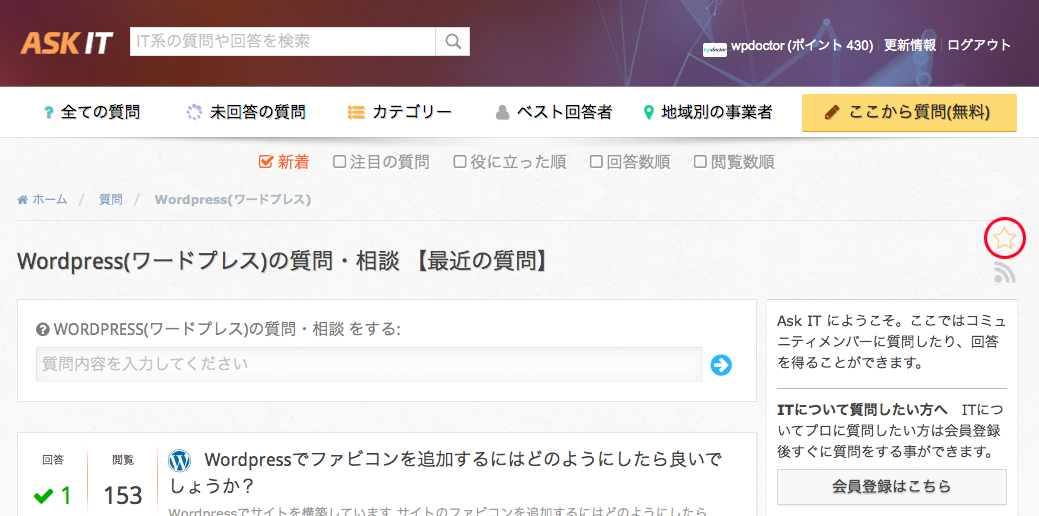
Task: Click the ASK IT logo
Action: click(x=67, y=43)
